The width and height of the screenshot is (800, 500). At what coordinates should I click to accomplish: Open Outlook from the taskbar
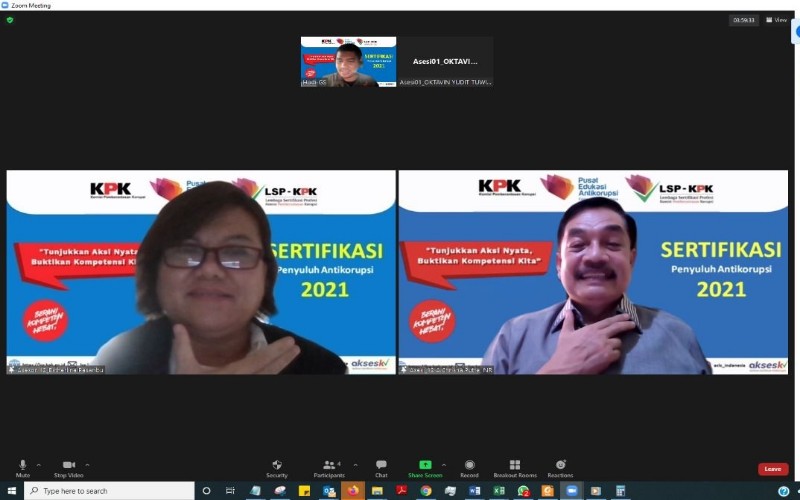(x=329, y=491)
